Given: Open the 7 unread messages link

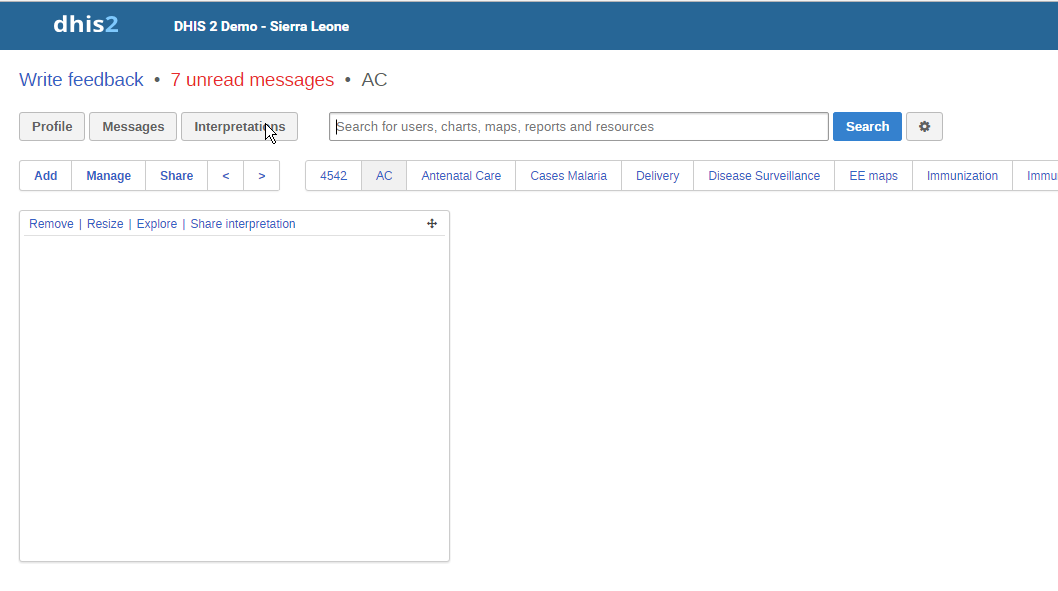Looking at the screenshot, I should [x=252, y=80].
